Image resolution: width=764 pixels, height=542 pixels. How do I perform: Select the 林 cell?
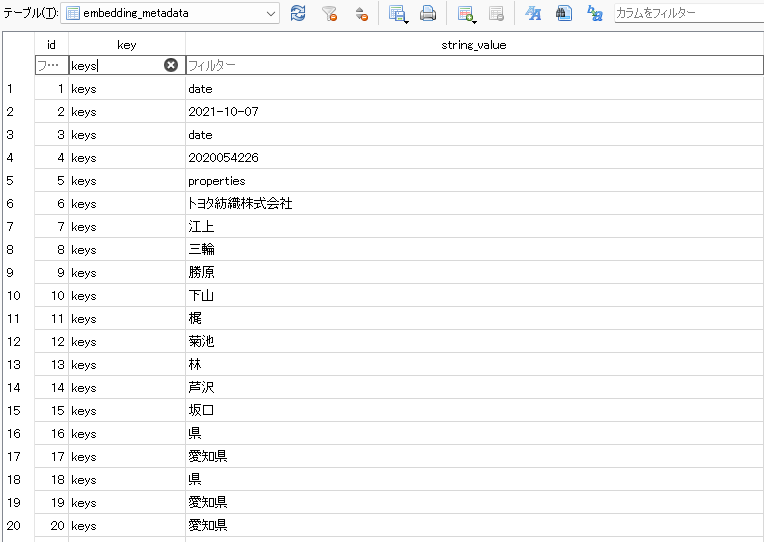click(474, 365)
